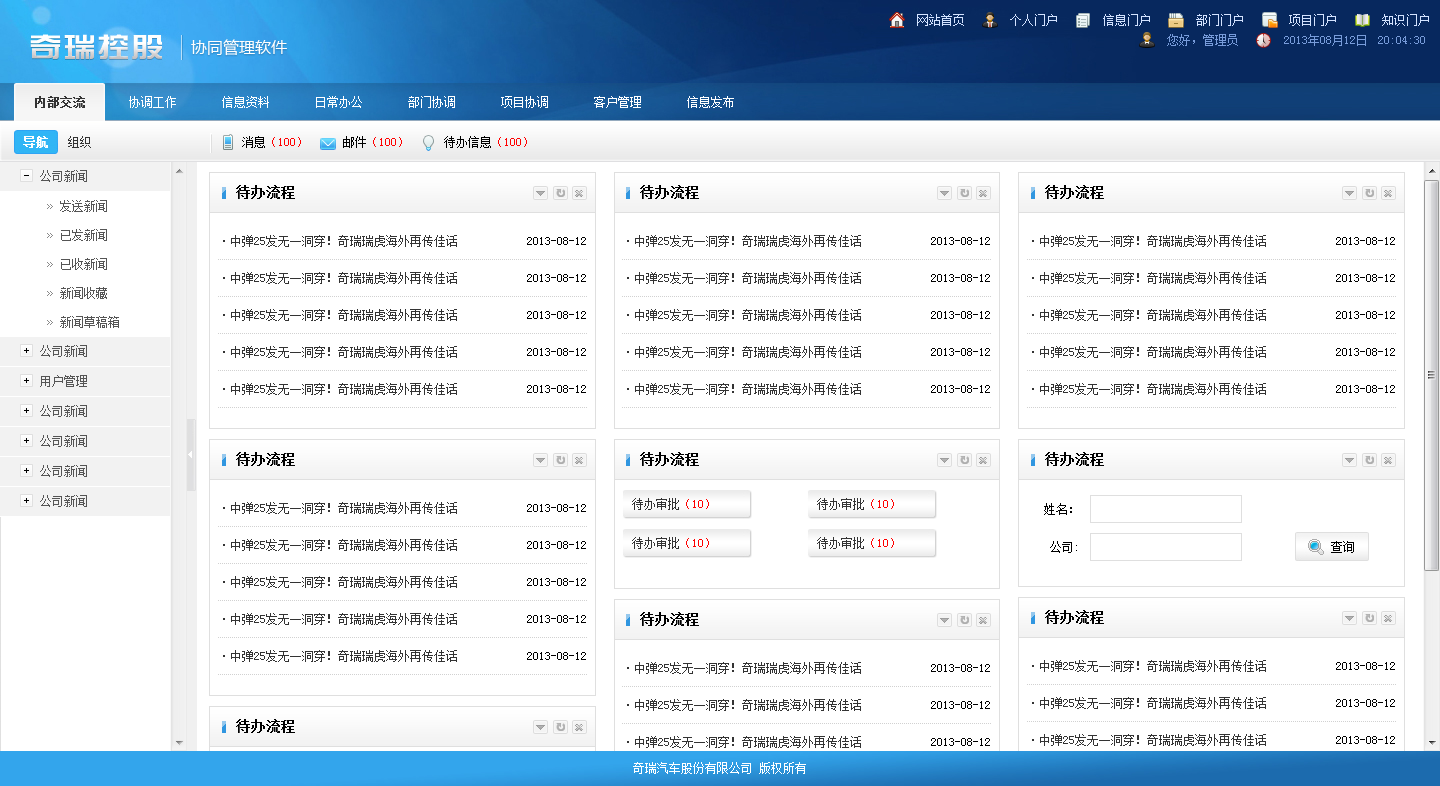Image resolution: width=1440 pixels, height=786 pixels.
Task: Go to the 信息资料 tab
Action: point(245,102)
